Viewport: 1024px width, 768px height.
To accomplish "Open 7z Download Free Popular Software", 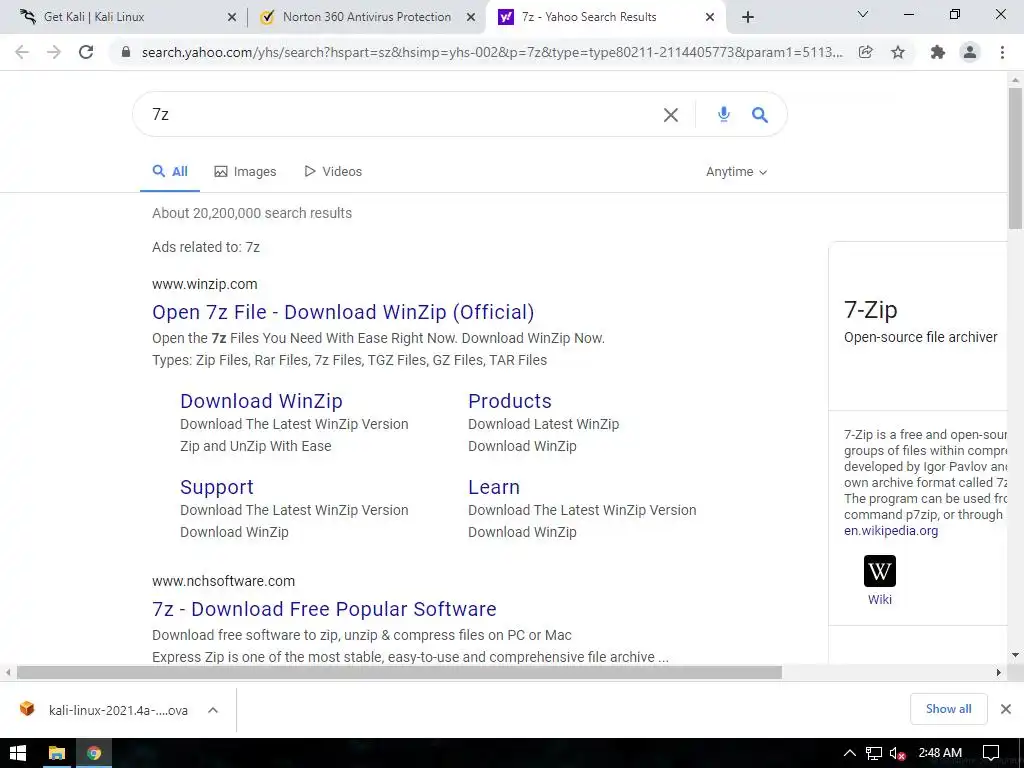I will click(x=324, y=609).
